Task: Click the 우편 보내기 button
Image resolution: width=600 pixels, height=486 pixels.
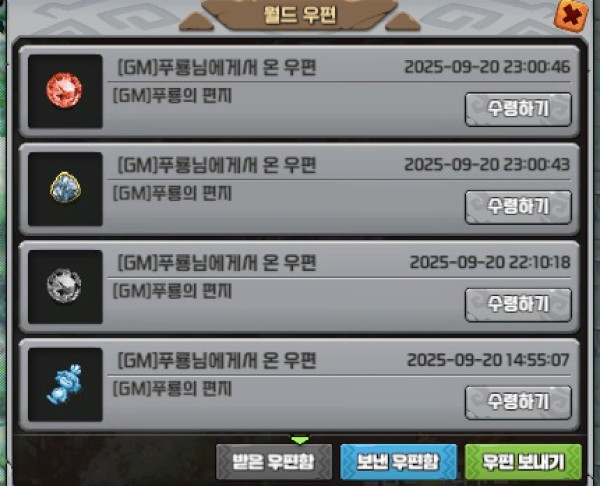Action: [x=523, y=462]
